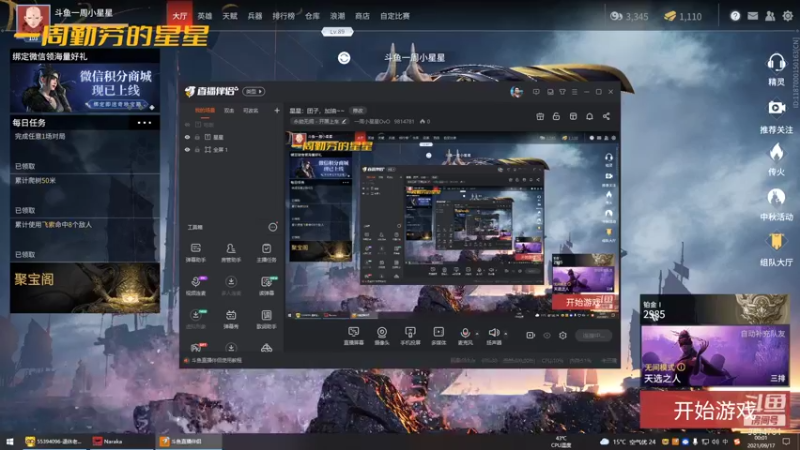Open microphone options arrow
The image size is (800, 450).
point(477,334)
